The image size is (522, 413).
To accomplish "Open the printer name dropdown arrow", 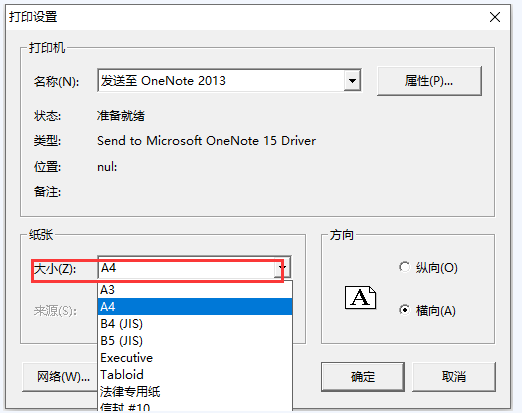I will 352,81.
